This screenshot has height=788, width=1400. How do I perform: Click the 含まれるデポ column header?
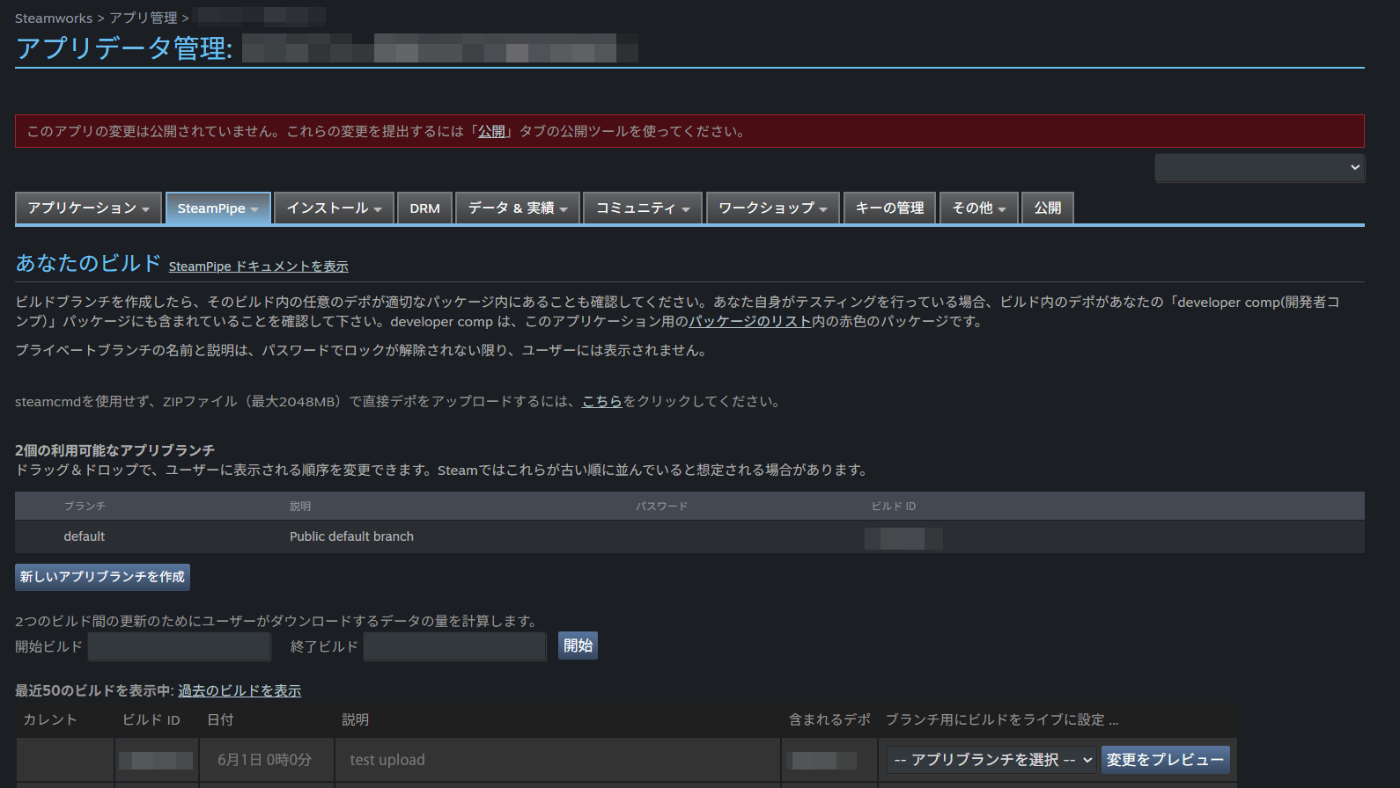830,720
